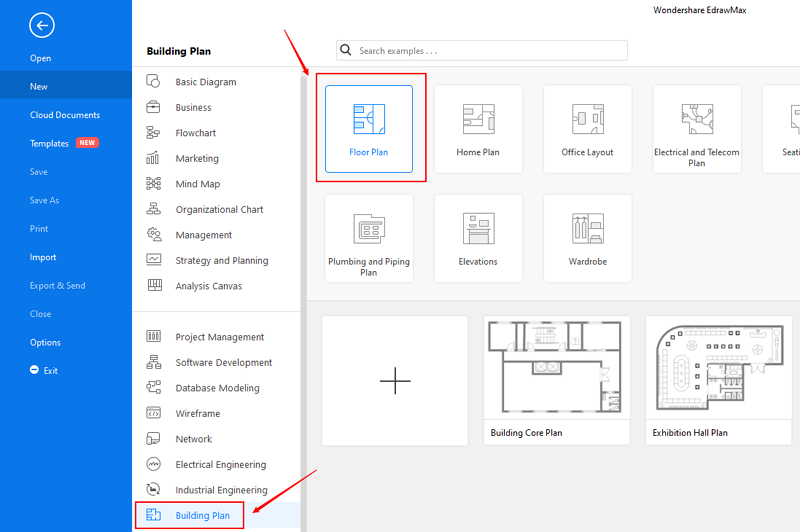Select the Network category label
This screenshot has height=532, width=800.
[x=193, y=439]
